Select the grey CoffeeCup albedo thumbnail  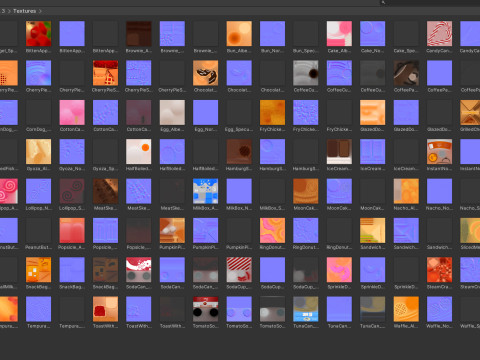[x=306, y=73]
